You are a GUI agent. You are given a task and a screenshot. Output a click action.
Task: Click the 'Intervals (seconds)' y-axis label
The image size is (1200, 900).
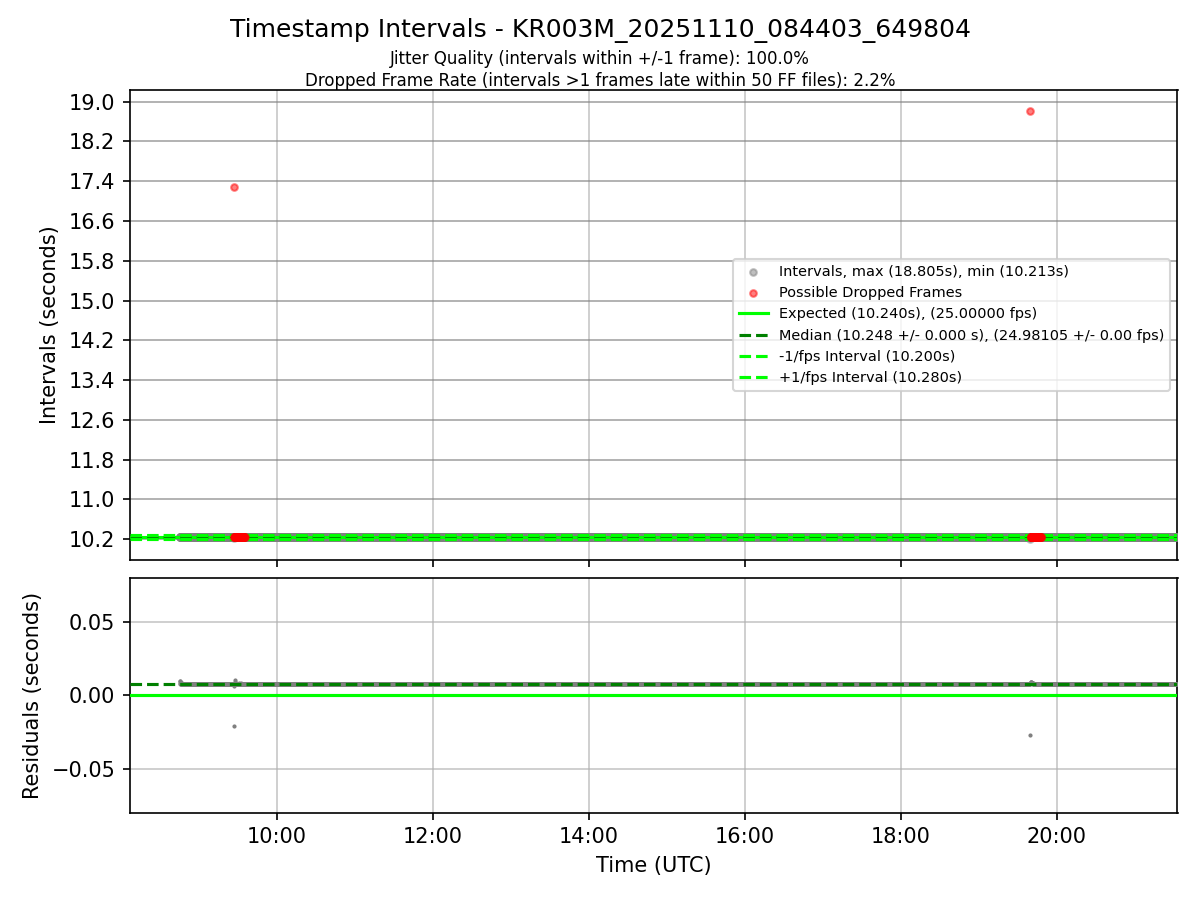tap(49, 325)
